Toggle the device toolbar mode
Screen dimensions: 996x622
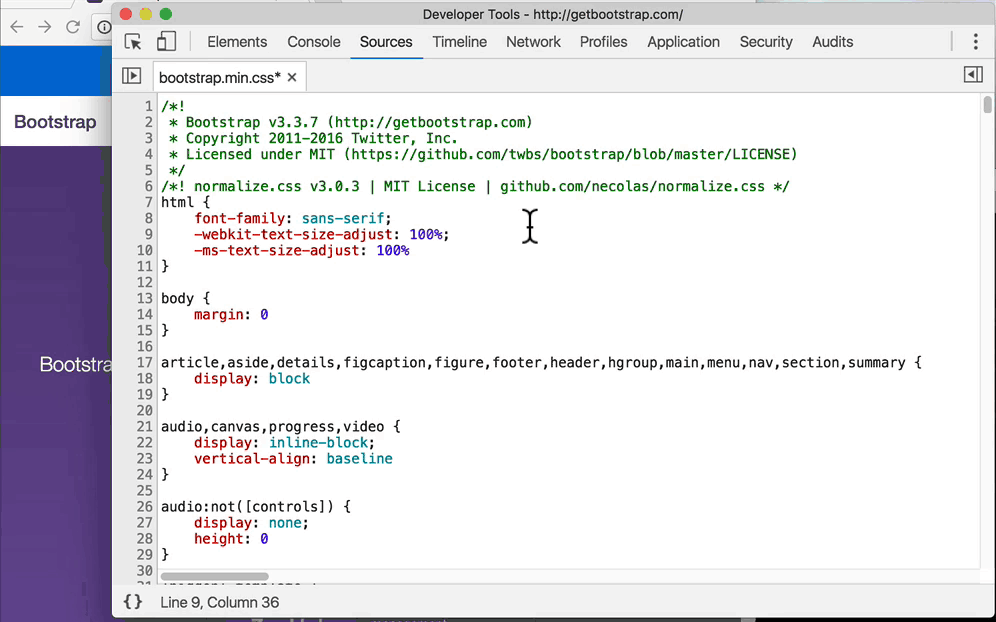pos(166,43)
